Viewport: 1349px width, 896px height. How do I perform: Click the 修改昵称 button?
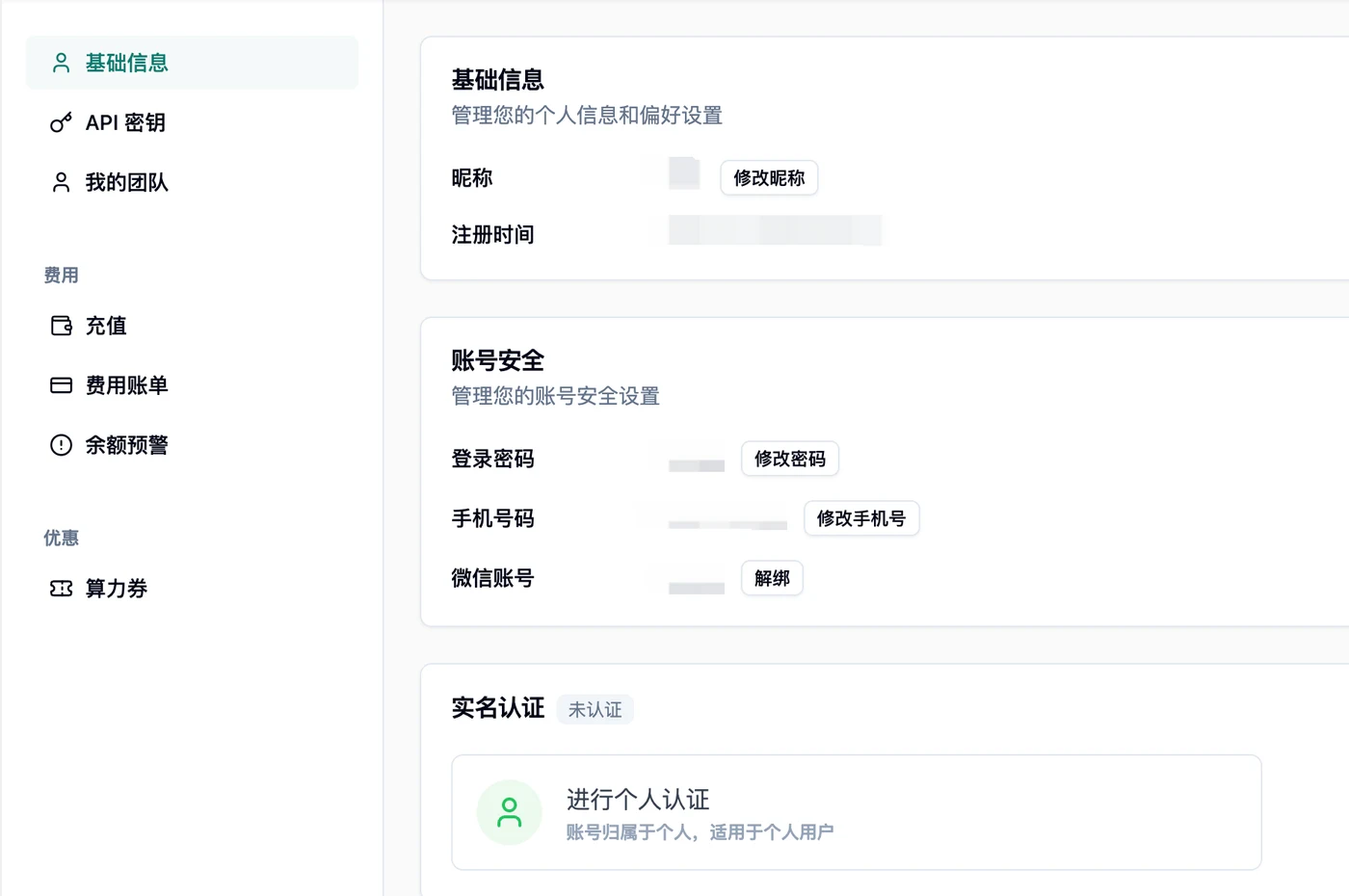(769, 178)
